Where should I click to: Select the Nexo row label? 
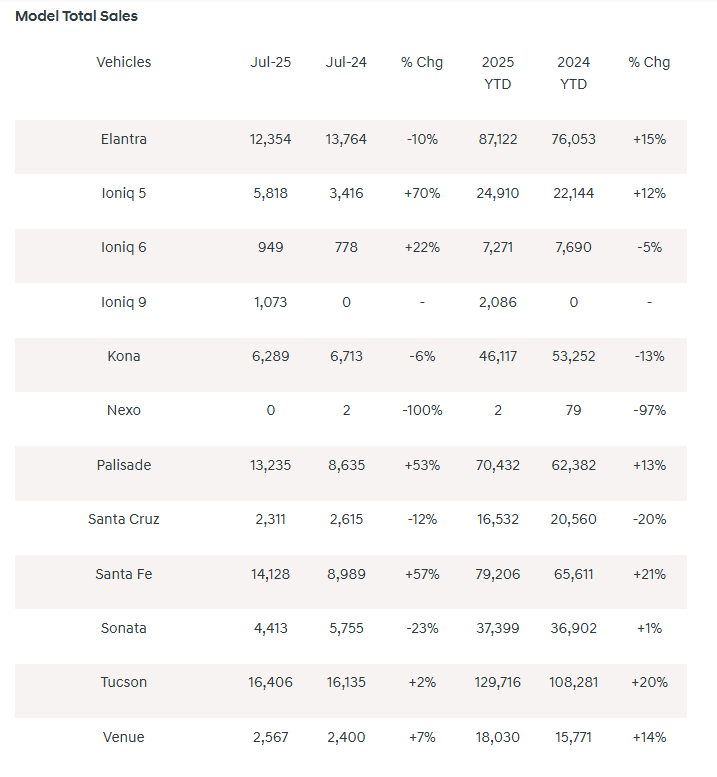click(x=124, y=410)
